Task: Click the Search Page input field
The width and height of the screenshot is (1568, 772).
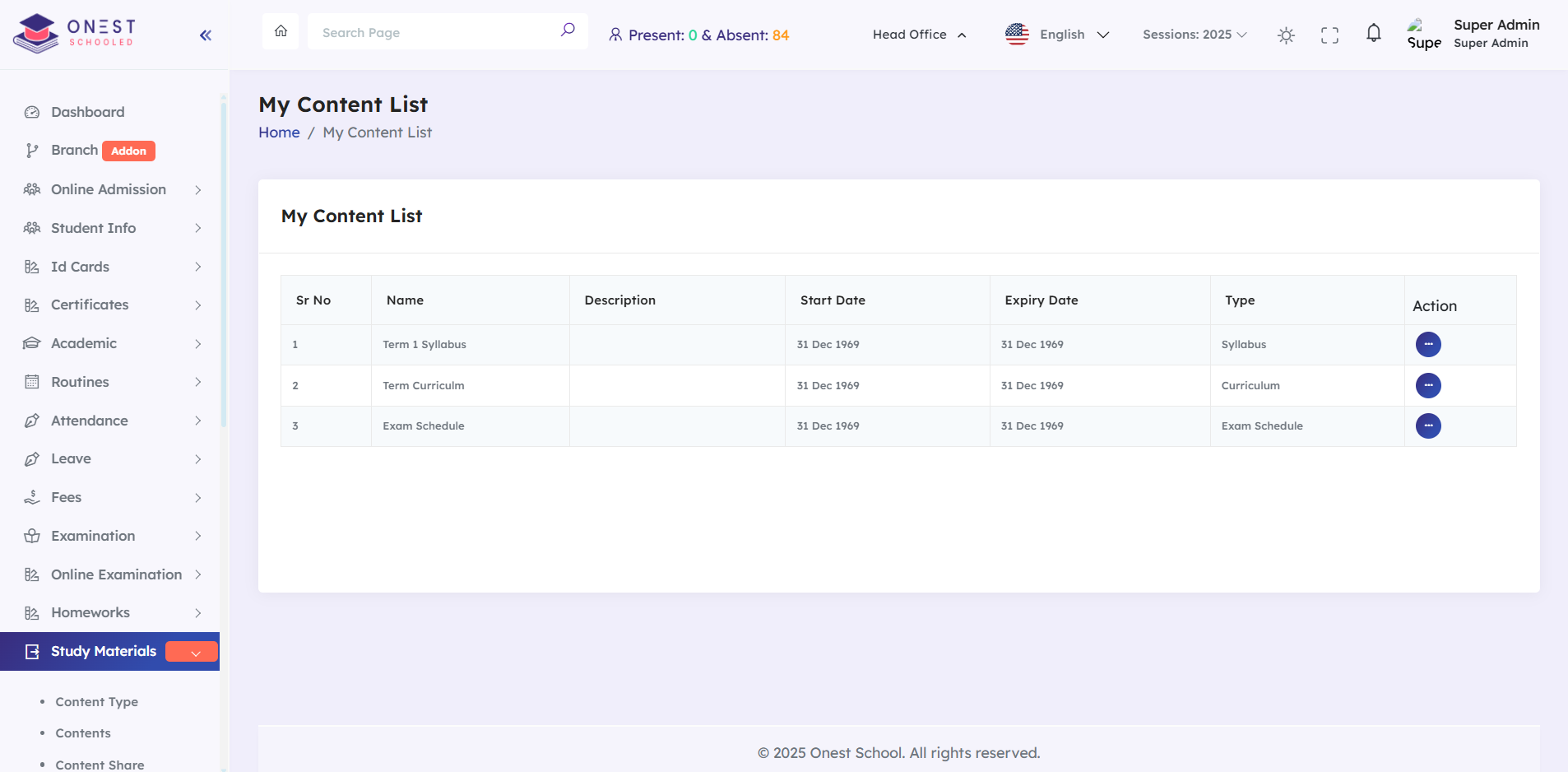Action: coord(428,31)
